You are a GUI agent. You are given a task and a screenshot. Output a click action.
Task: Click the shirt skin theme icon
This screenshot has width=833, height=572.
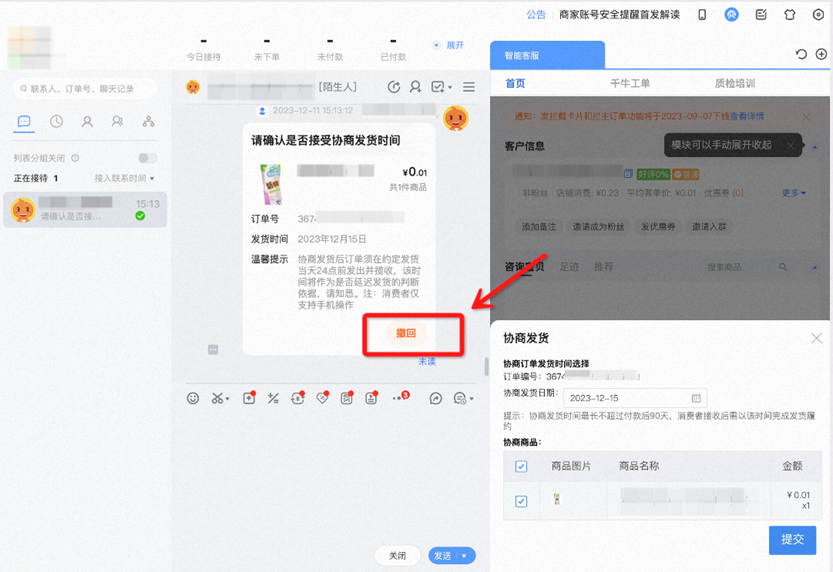click(789, 14)
